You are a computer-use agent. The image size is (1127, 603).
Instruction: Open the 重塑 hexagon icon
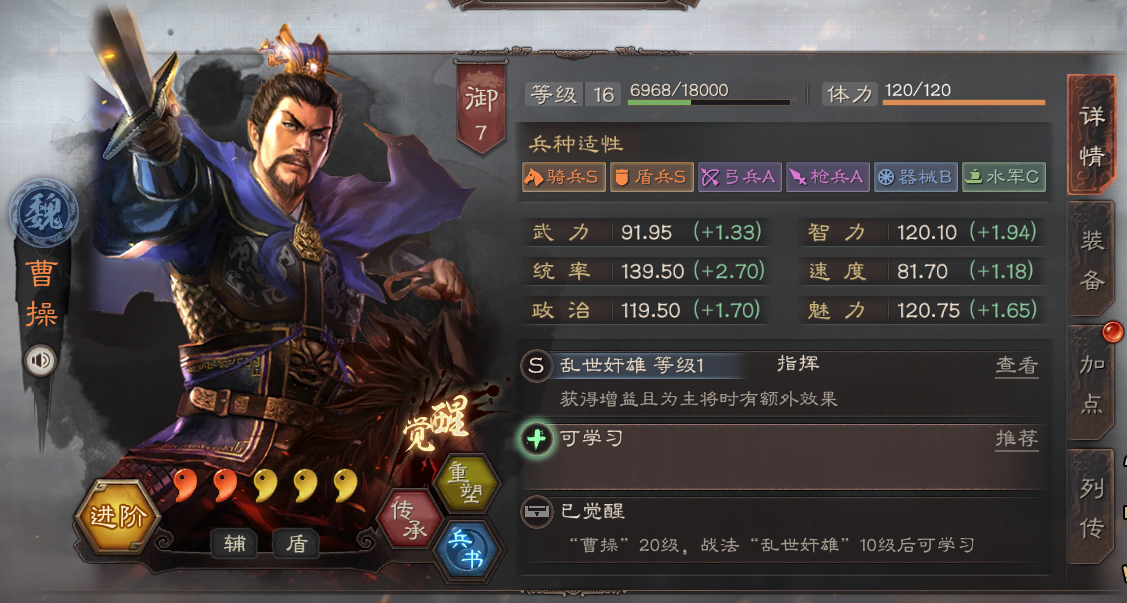(467, 482)
